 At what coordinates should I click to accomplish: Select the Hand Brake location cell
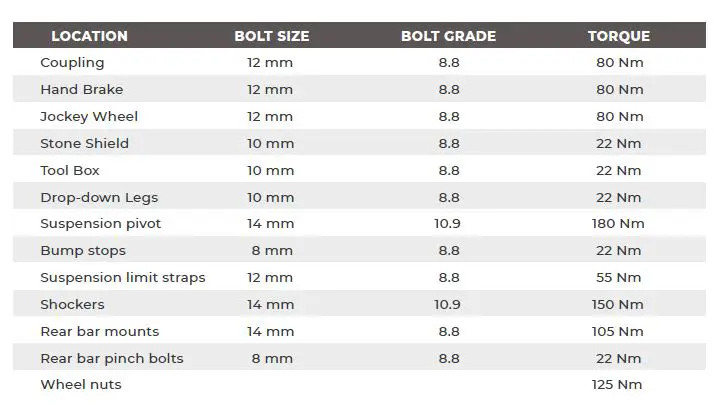coord(82,89)
